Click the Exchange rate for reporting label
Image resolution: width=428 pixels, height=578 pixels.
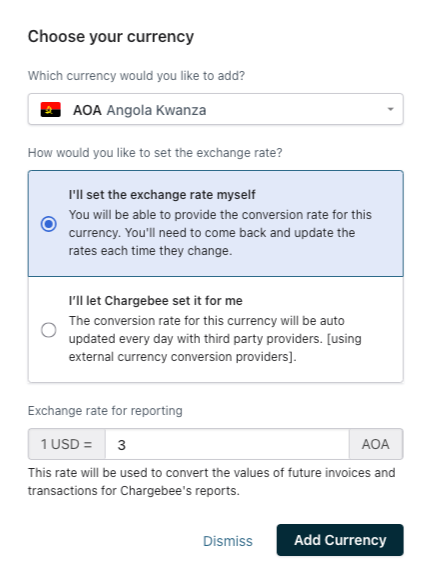pos(105,411)
